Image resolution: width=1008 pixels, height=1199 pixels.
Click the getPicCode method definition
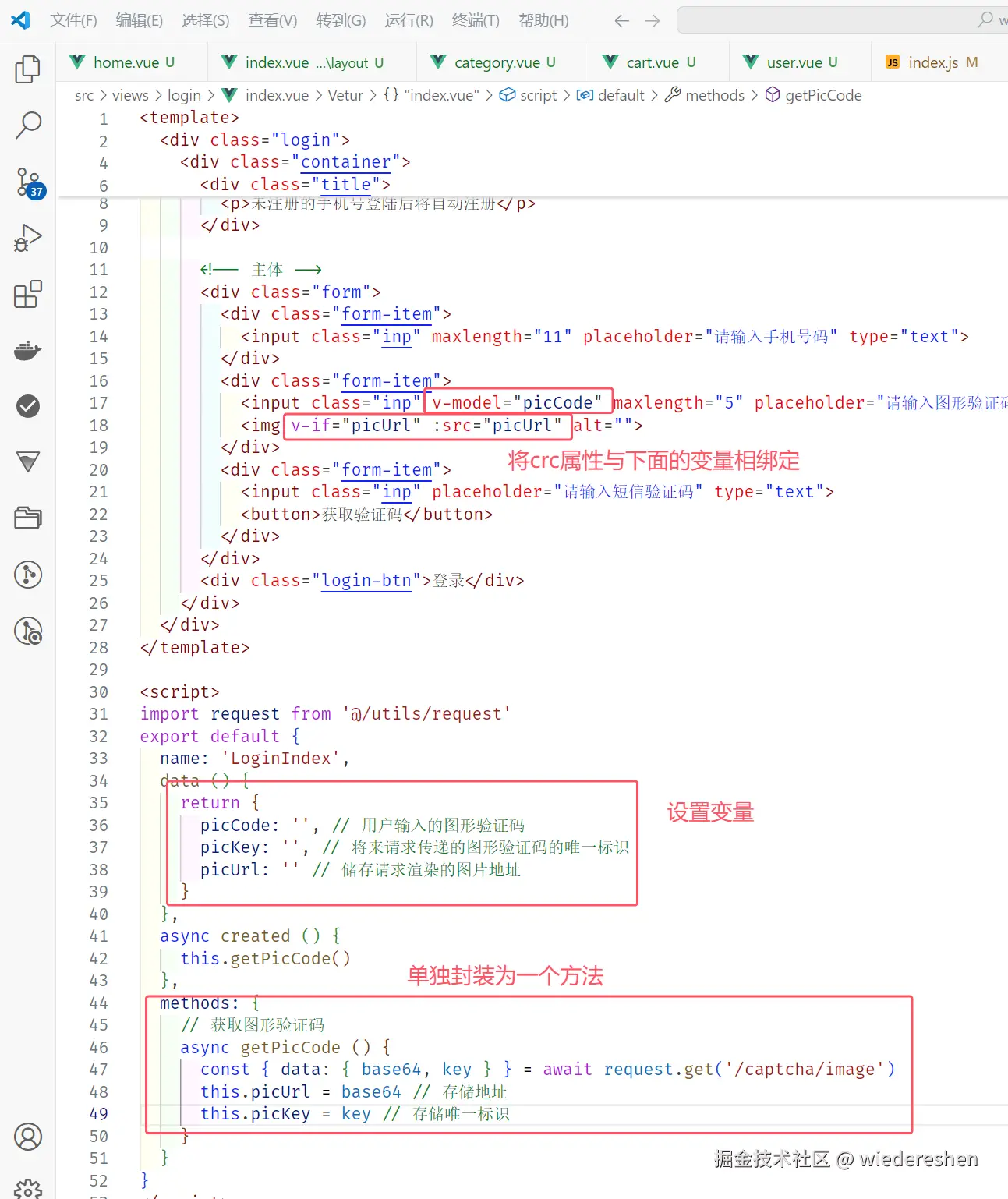click(x=291, y=1048)
